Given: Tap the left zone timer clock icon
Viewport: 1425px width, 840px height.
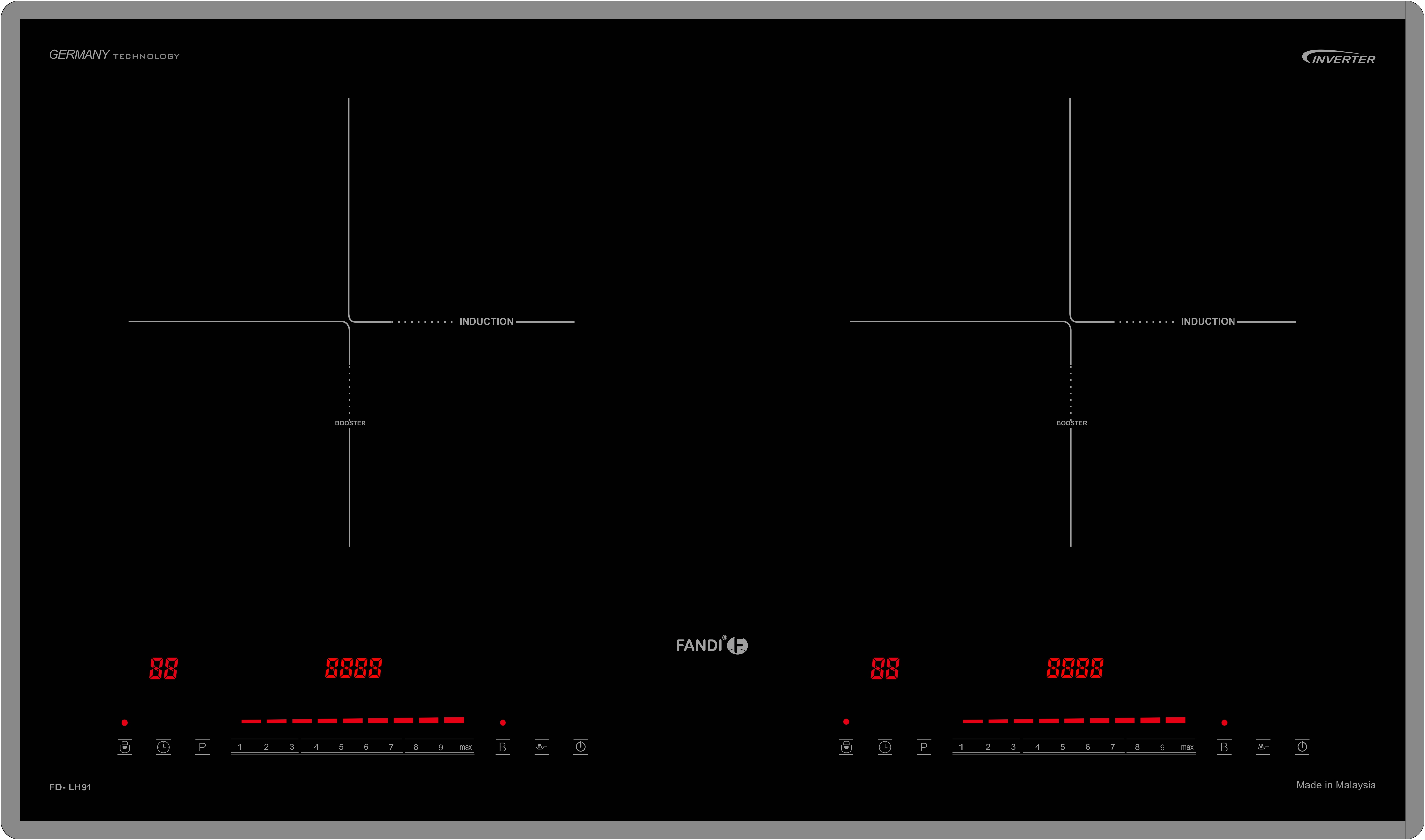Looking at the screenshot, I should [x=163, y=747].
